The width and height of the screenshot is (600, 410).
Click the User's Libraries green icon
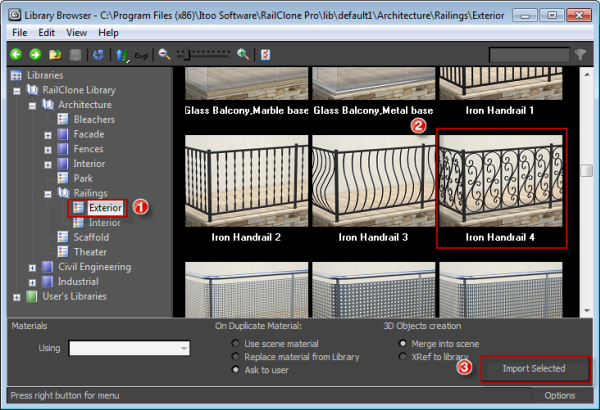point(32,296)
